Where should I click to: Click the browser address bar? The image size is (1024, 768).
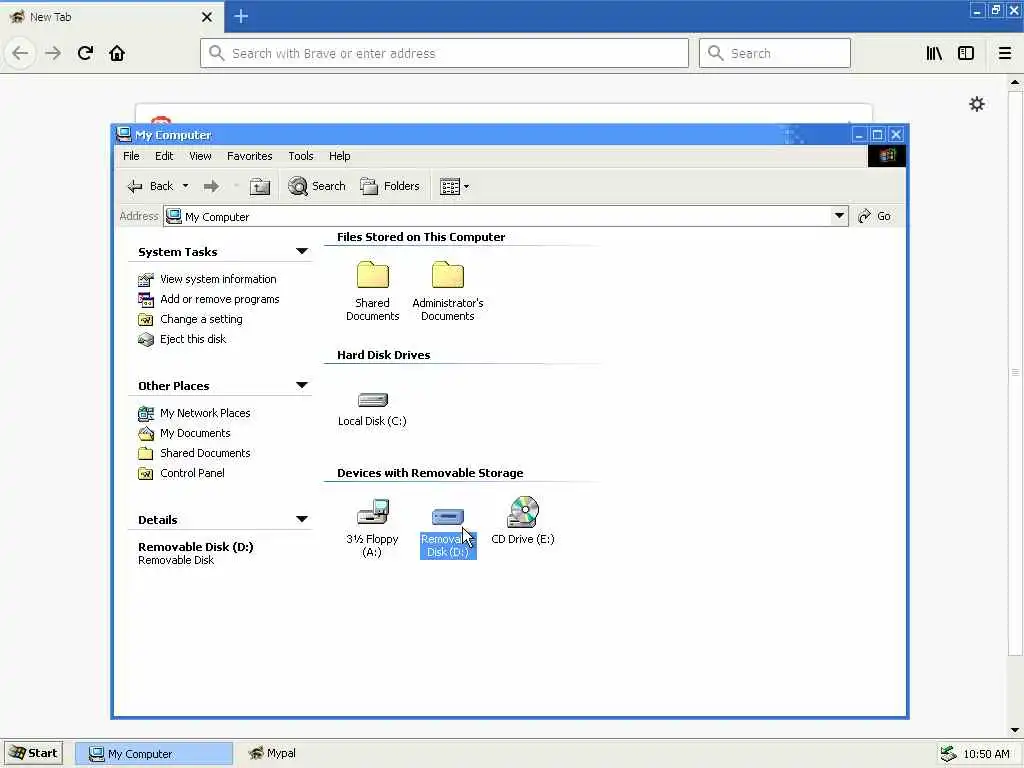444,53
